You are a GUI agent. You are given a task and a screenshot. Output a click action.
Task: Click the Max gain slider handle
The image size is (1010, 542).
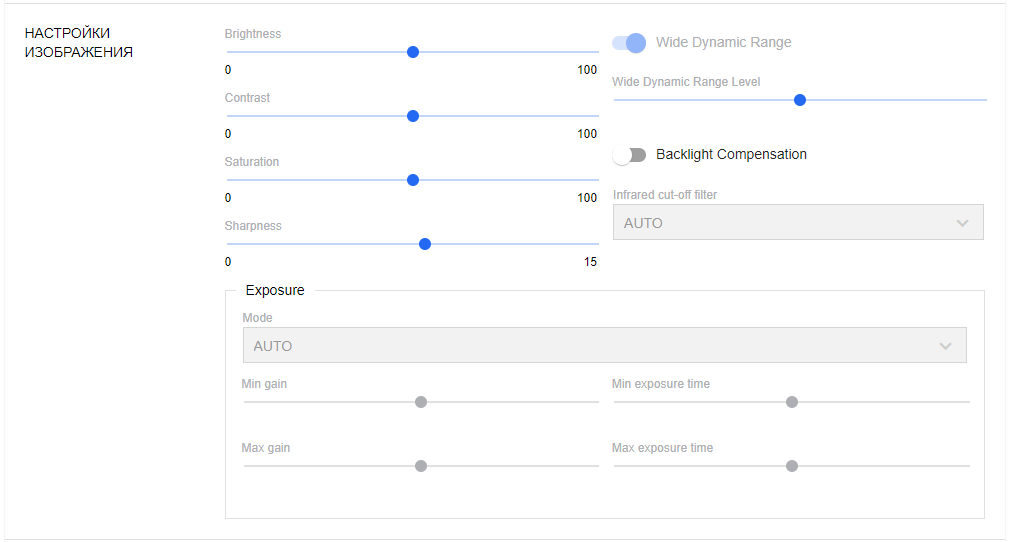(x=421, y=466)
